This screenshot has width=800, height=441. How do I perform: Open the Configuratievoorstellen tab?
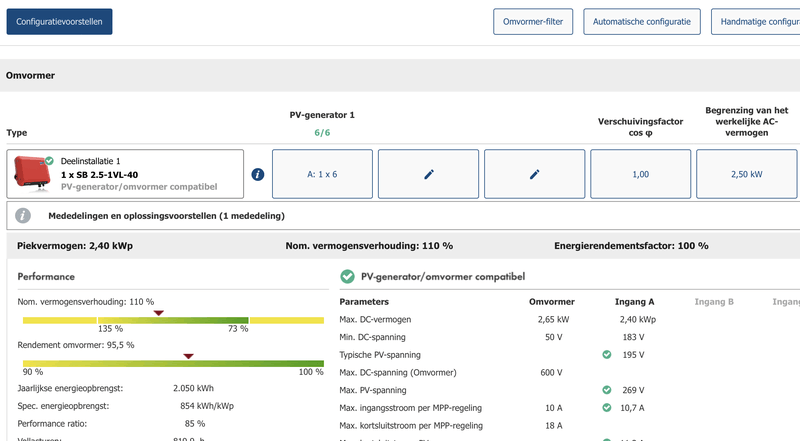tap(59, 21)
